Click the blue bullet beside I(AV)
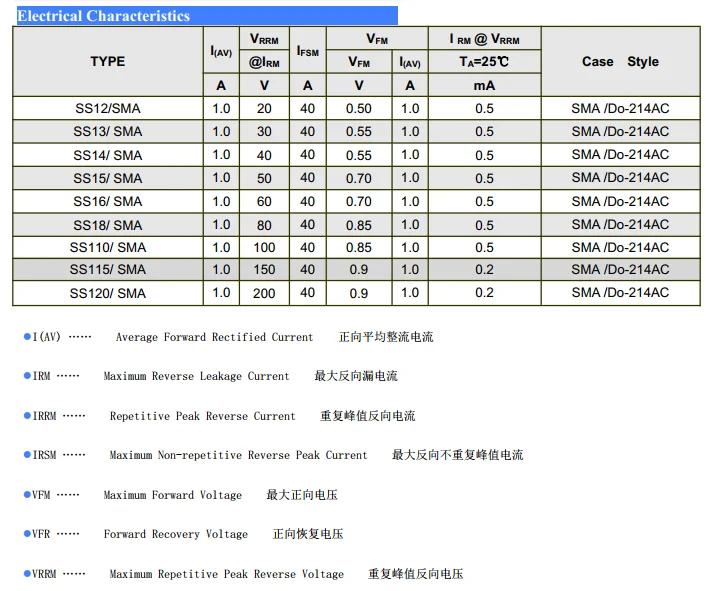The image size is (706, 591). click(27, 337)
